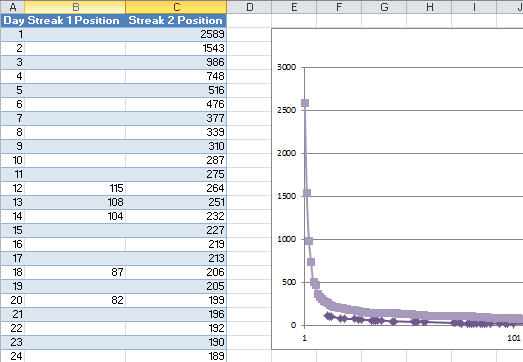Select Streak 1 cell with value 104
Screen dimensions: 523x362
(75, 217)
